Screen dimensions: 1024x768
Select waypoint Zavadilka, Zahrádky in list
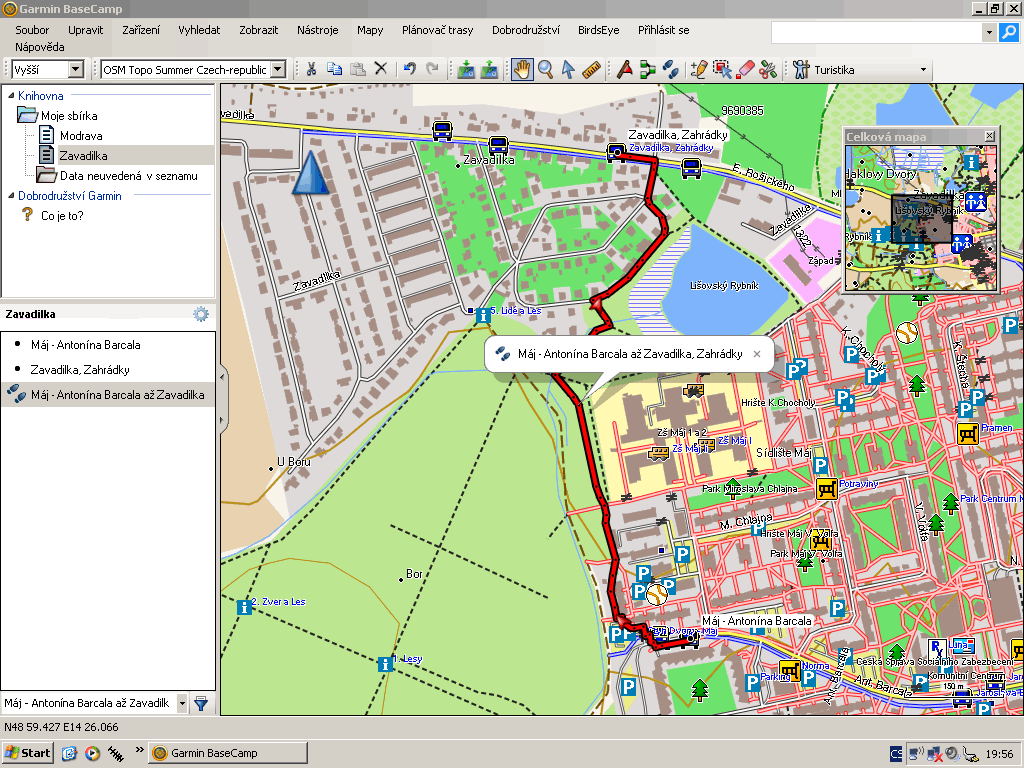(80, 370)
